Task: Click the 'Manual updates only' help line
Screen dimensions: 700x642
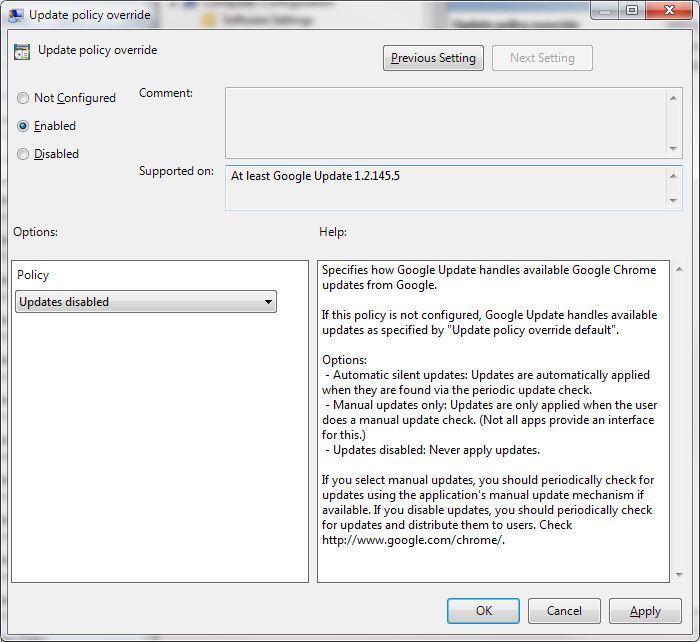Action: point(489,420)
